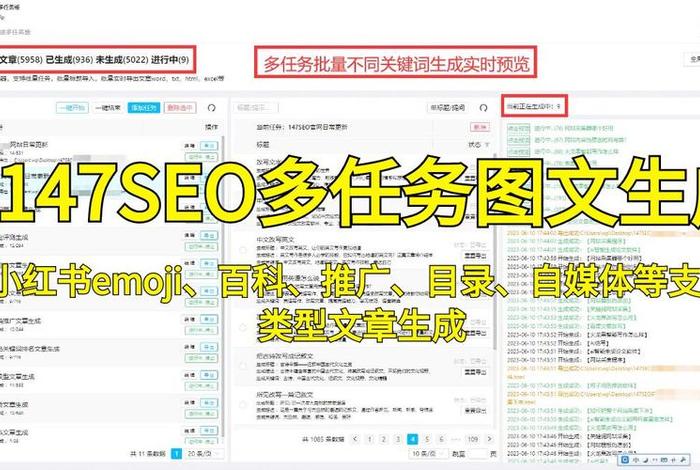This screenshot has width=700, height=470.
Task: Click blue button in 网站日常更新 task row
Action: [208, 146]
